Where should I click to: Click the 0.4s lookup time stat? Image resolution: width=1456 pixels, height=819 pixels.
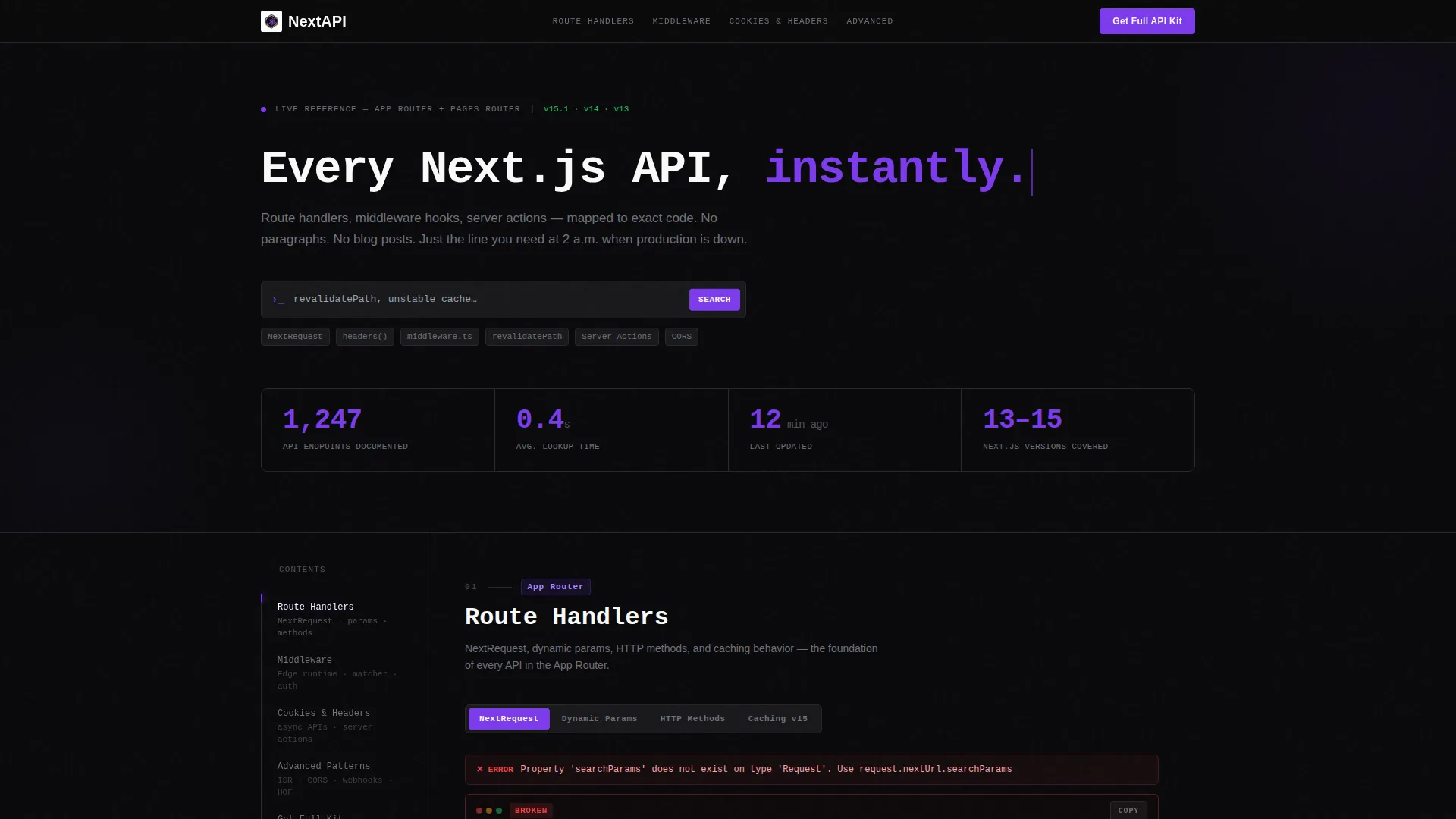[x=611, y=430]
